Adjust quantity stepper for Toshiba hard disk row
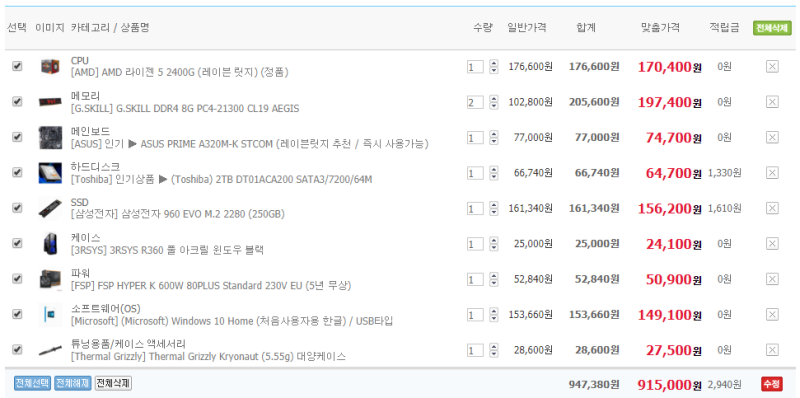Viewport: 800px width, 398px height. point(493,173)
